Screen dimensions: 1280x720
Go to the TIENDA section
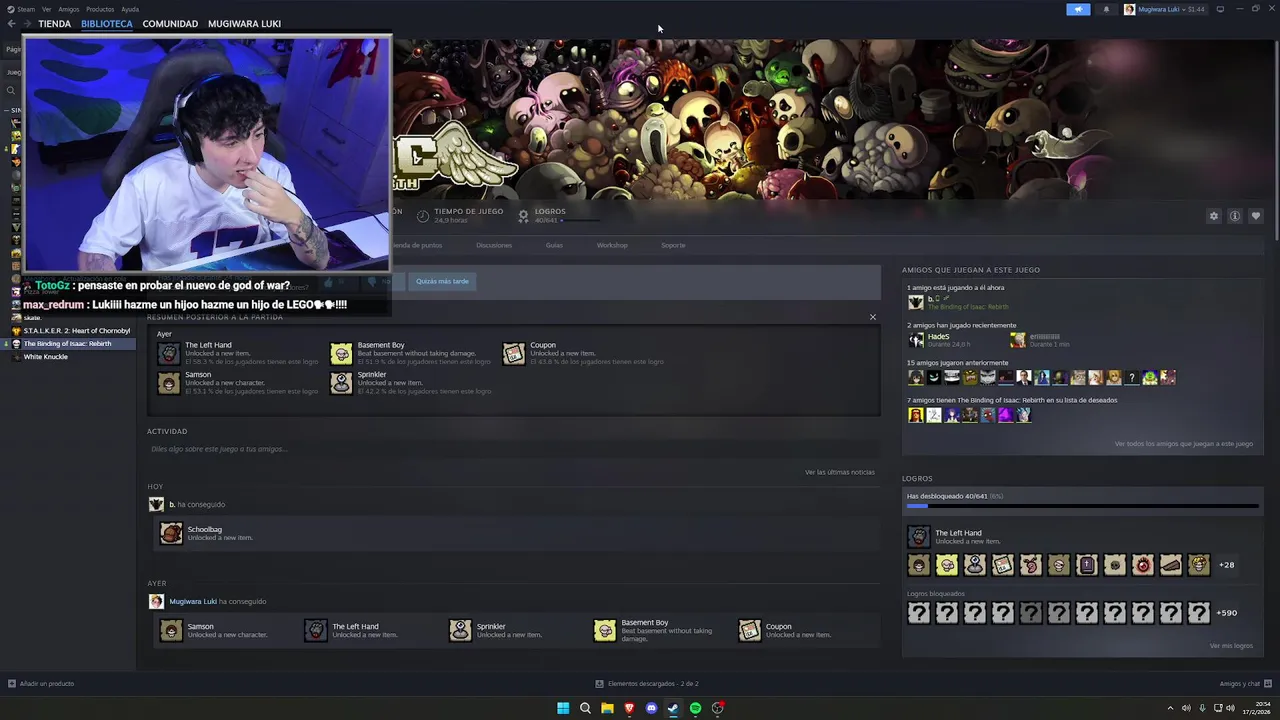point(54,23)
